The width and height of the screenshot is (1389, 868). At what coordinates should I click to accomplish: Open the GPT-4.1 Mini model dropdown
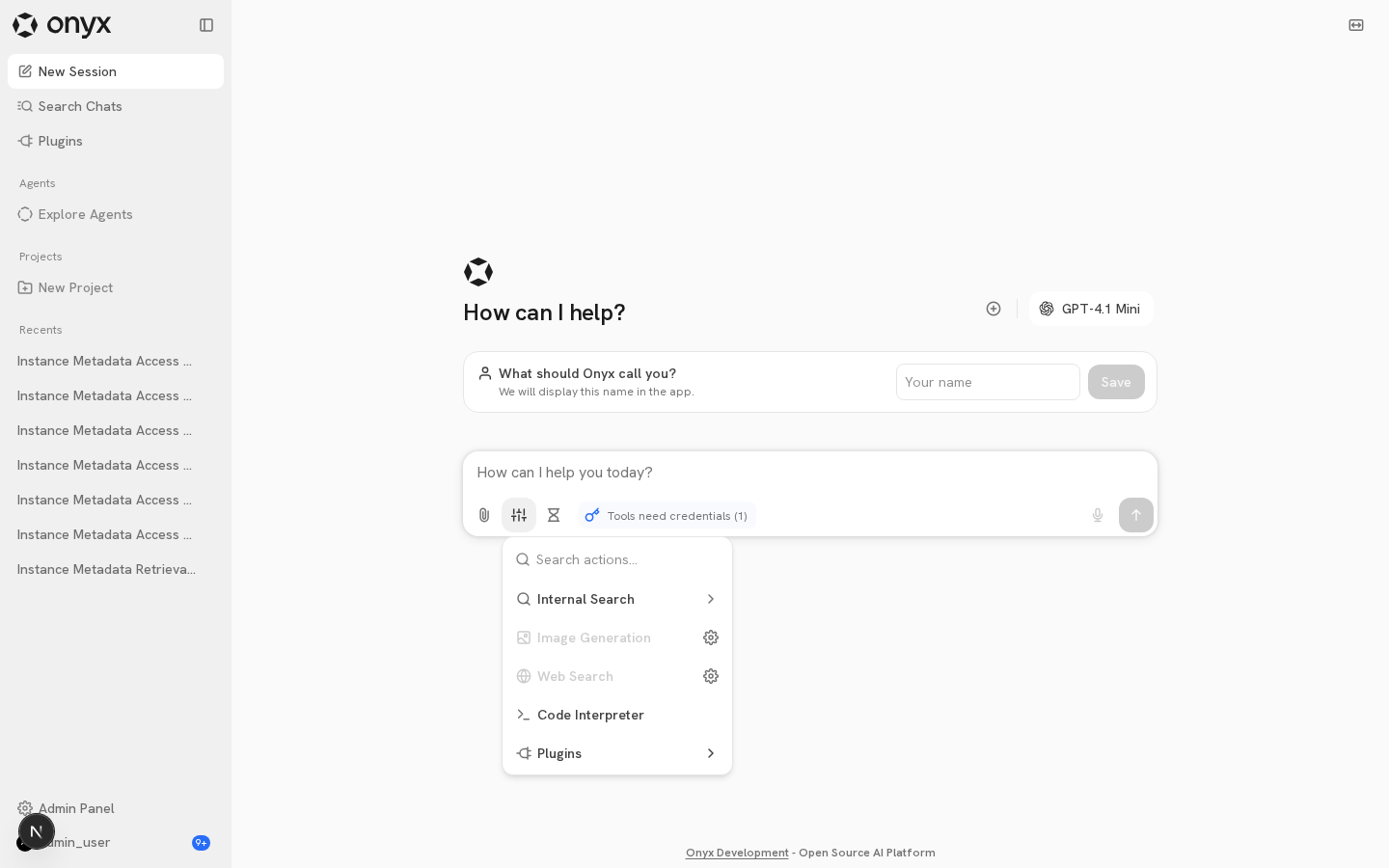pos(1091,309)
